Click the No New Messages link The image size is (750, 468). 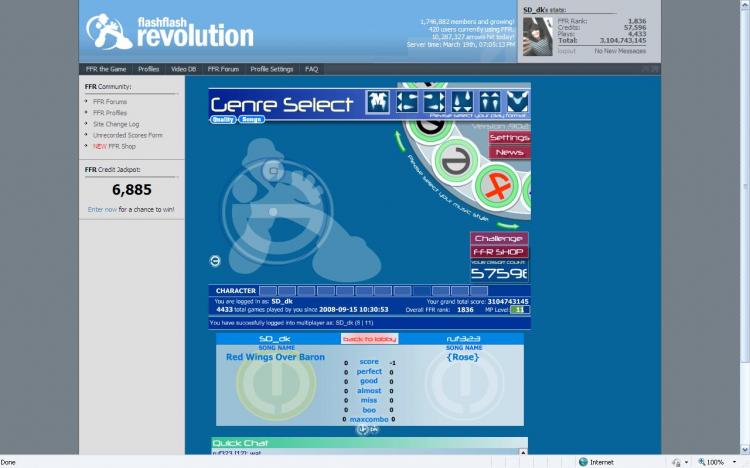[620, 51]
